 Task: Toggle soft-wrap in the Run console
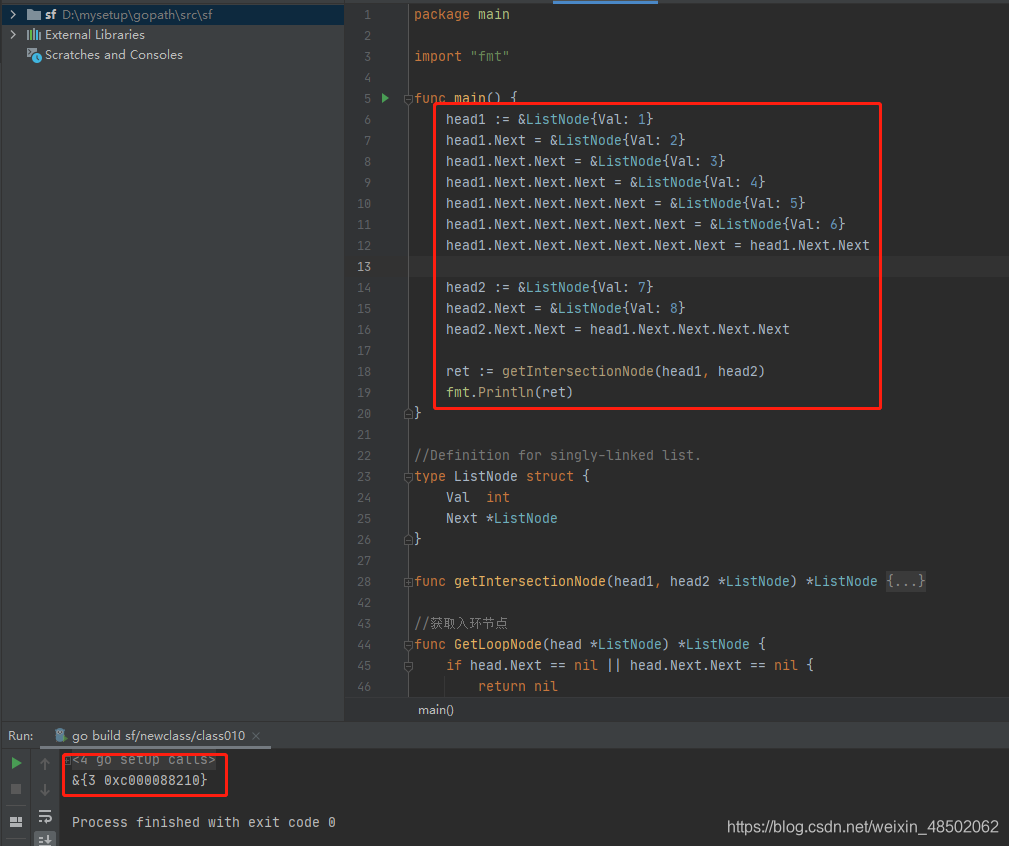45,816
